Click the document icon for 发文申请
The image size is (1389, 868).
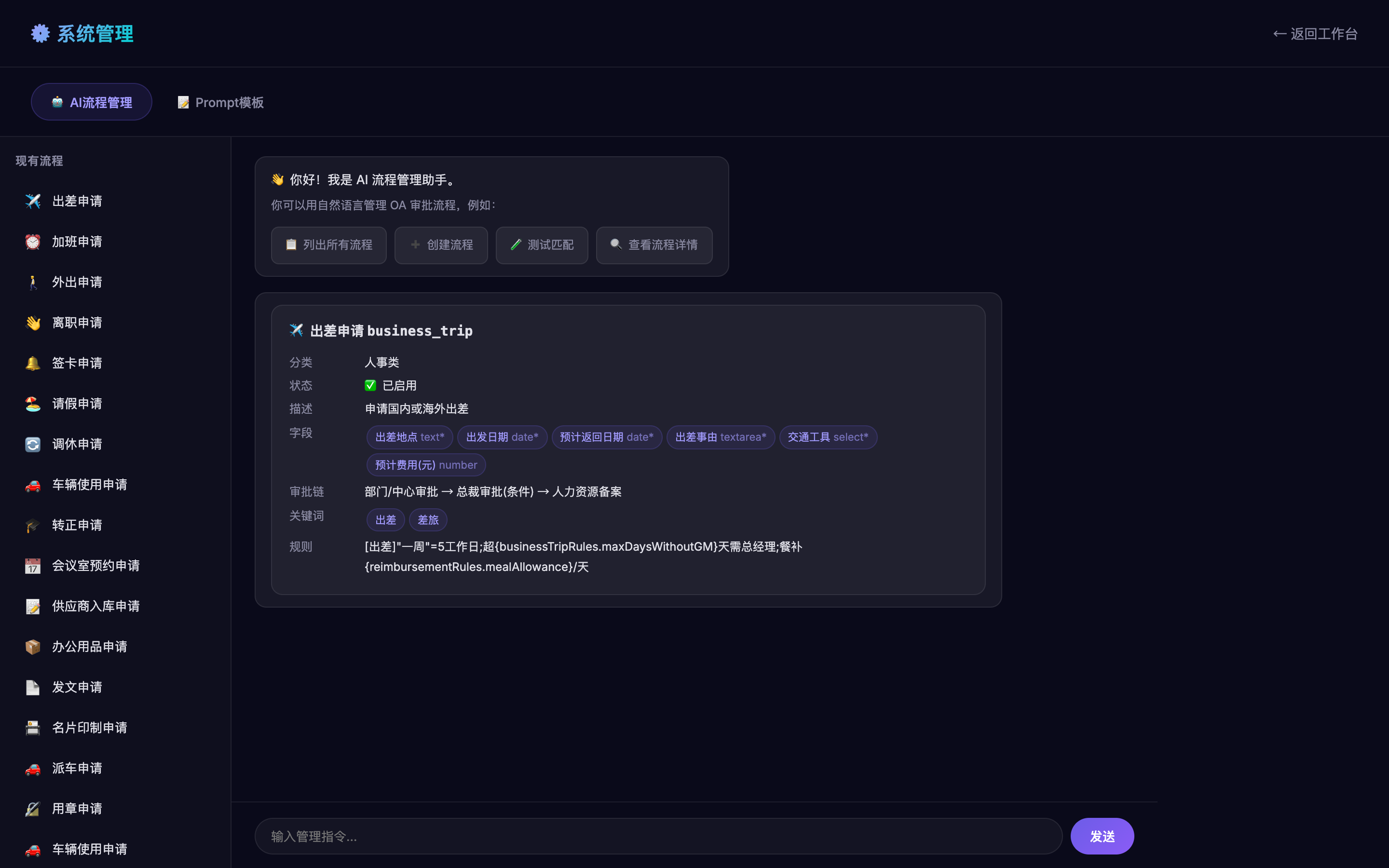(33, 687)
